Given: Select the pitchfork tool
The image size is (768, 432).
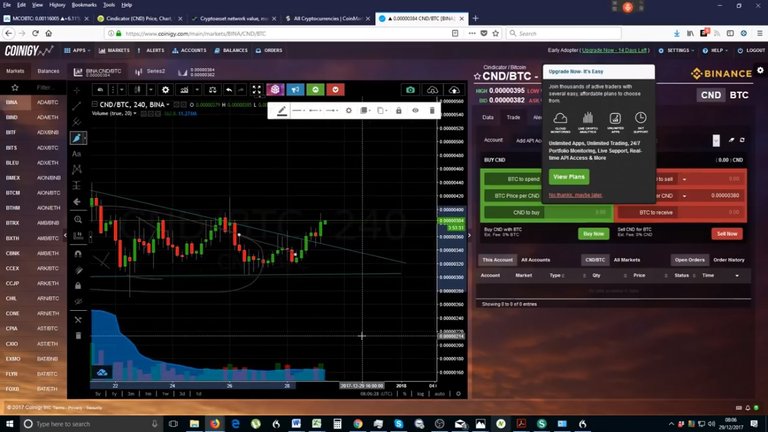Looking at the screenshot, I should click(x=77, y=122).
